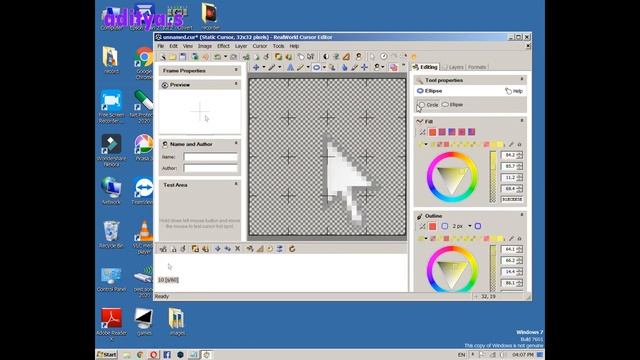Open Adobe Reader desktop shortcut
The width and height of the screenshot is (640, 360).
click(x=111, y=324)
